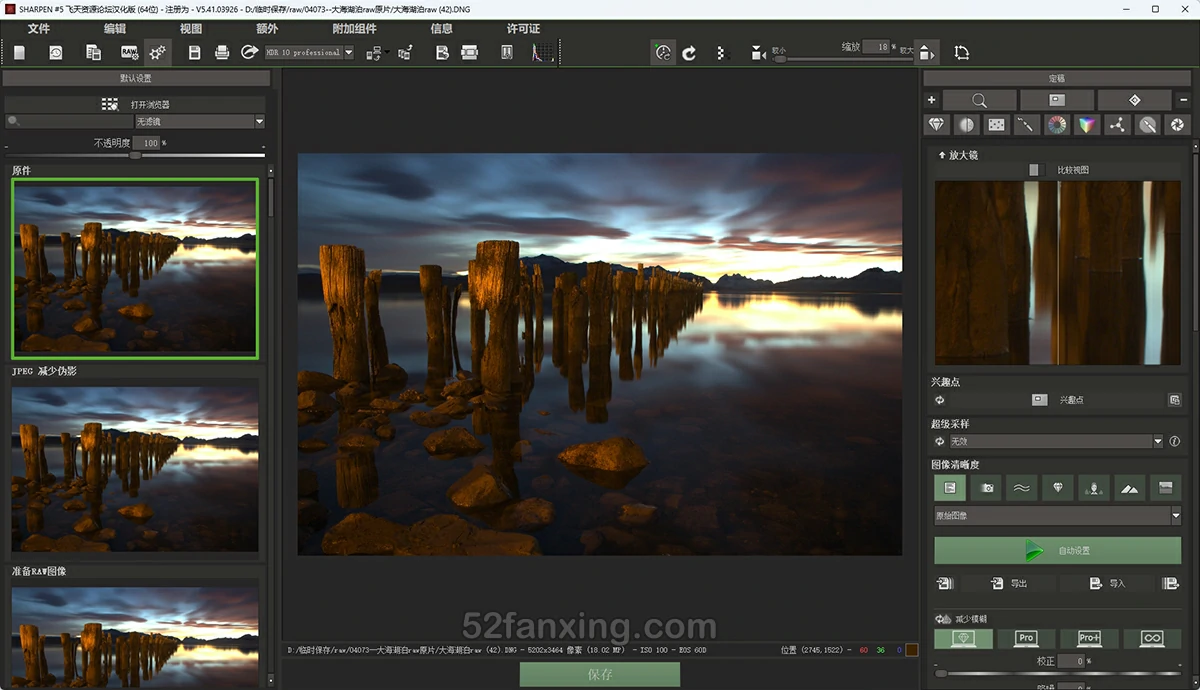Select the infinity blur reduction mode

[x=1152, y=638]
